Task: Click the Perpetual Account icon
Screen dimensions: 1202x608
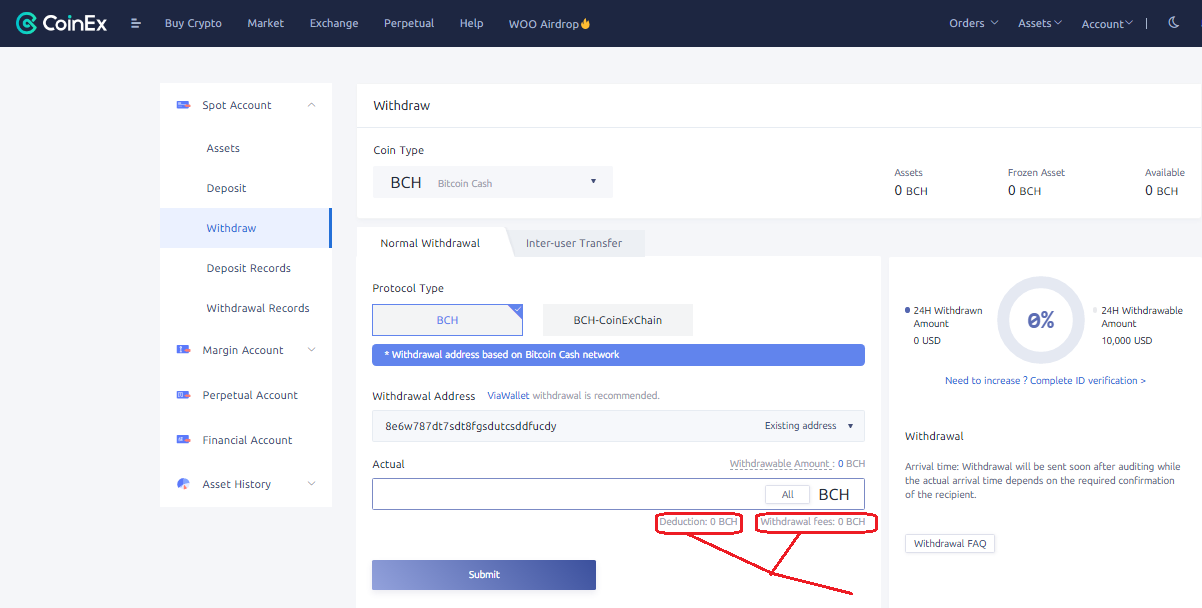Action: [183, 395]
